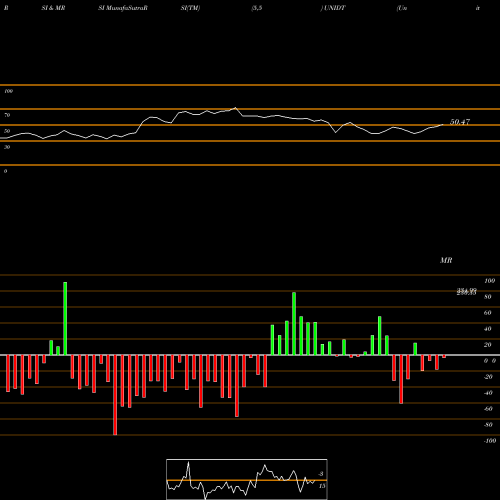Click MR axis label -20
This screenshot has height=500, width=500.
[488, 377]
